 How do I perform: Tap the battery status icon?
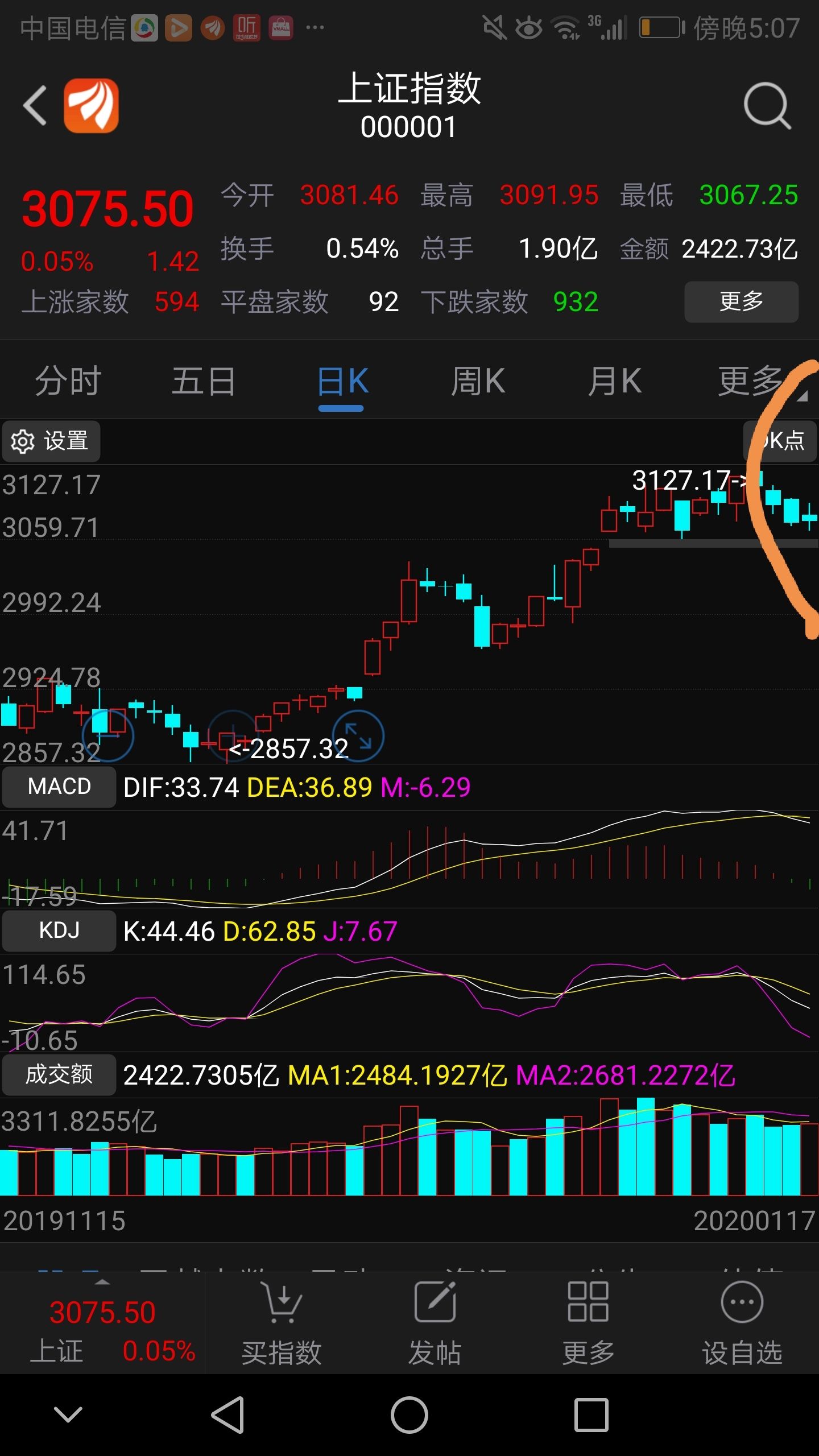point(662,27)
